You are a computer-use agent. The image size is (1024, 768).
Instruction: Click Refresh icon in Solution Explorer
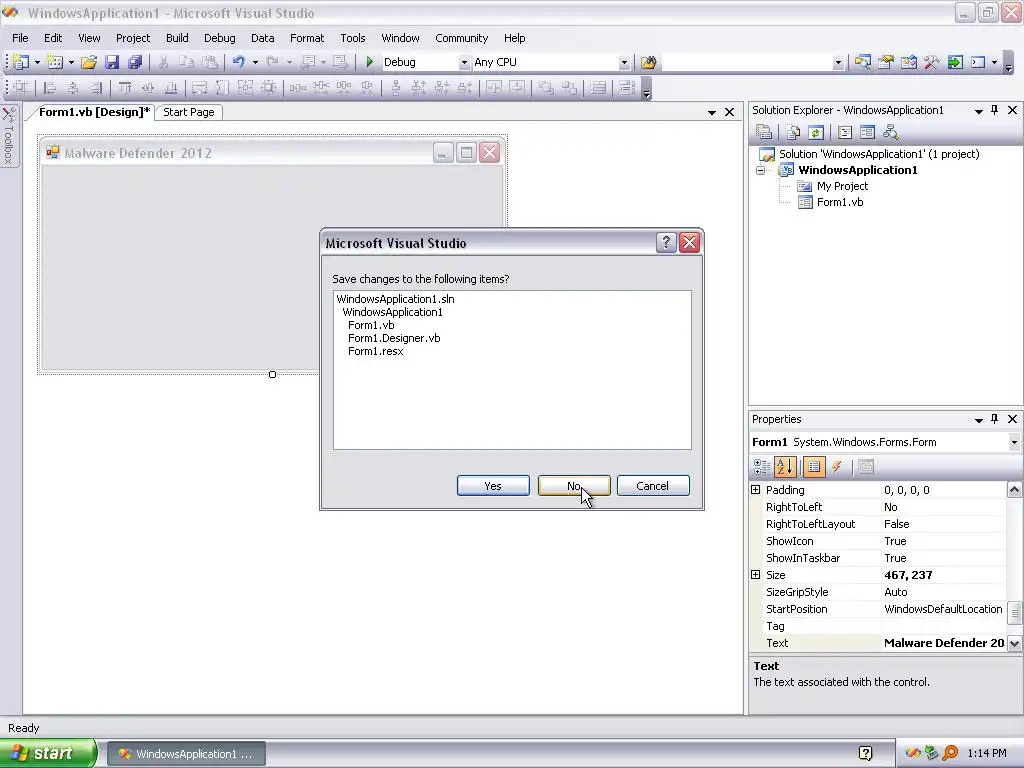816,133
